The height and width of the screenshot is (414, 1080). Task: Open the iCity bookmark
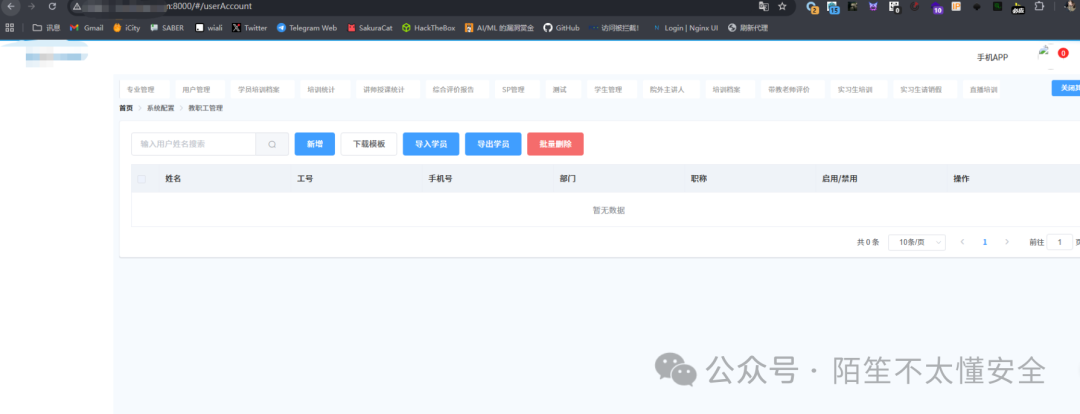pos(127,28)
